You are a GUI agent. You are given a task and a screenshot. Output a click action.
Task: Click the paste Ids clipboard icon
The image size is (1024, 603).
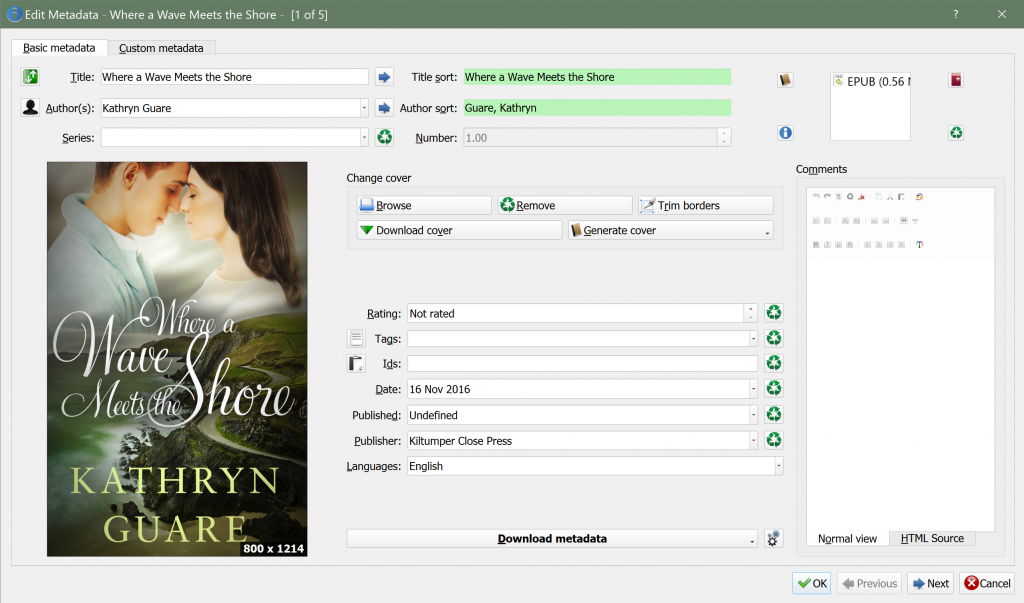pos(356,363)
